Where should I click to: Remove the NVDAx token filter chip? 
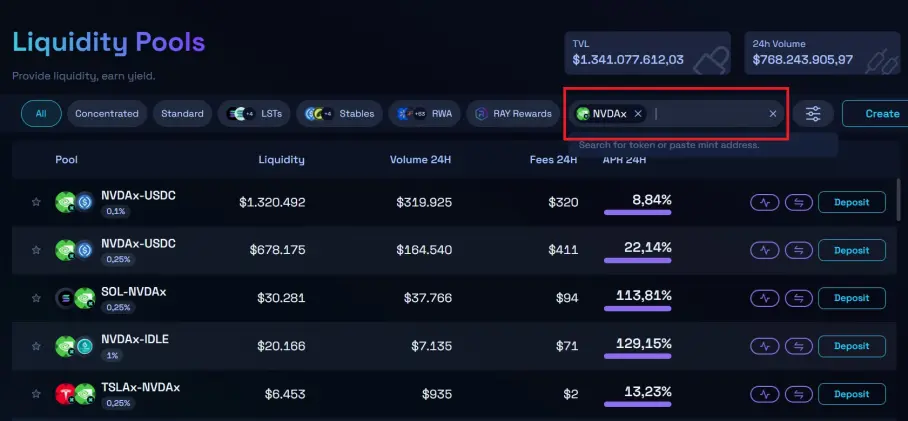point(638,114)
